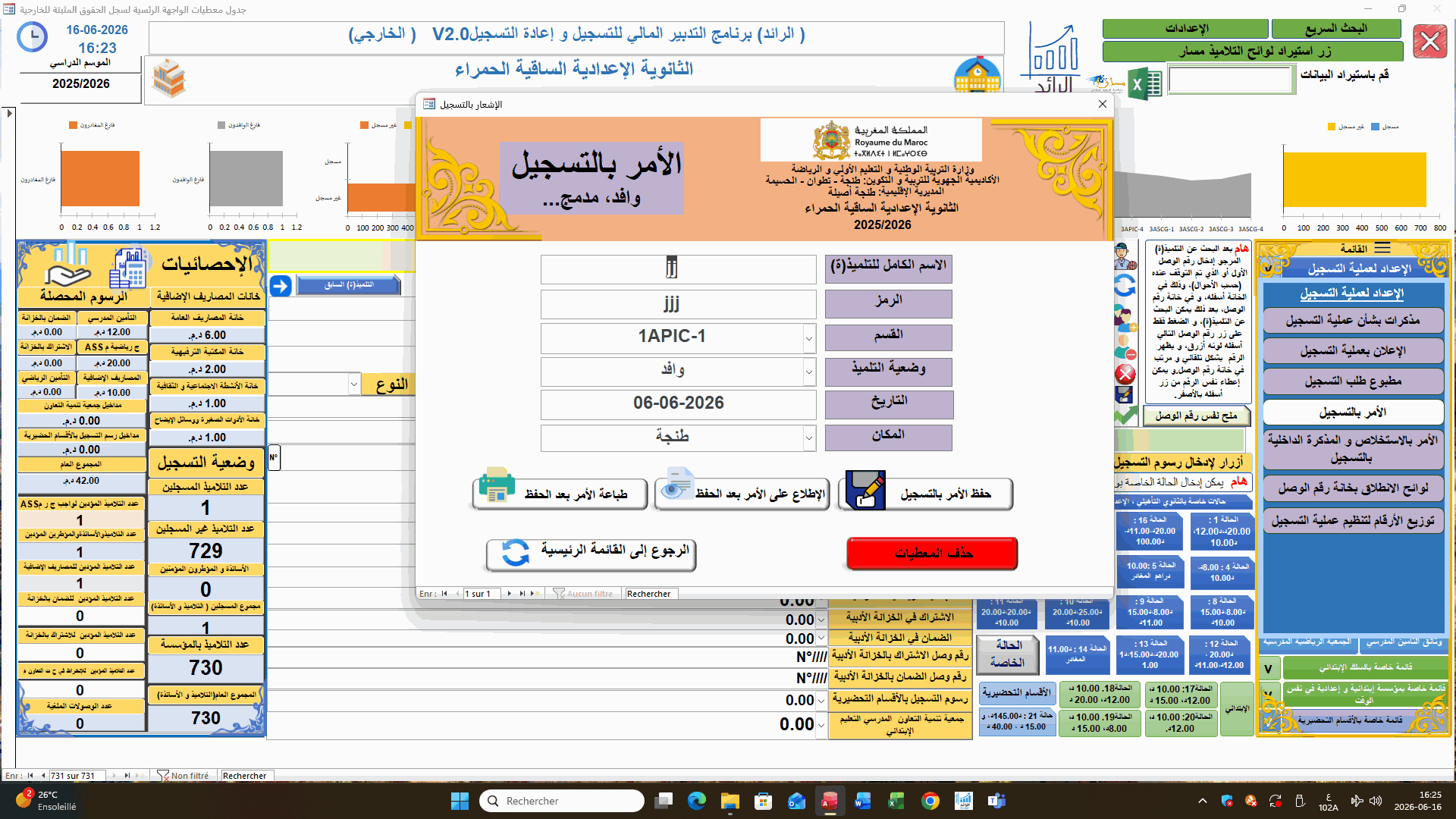Screen dimensions: 1456x819
Task: Open dropdown for preparatory classes fees amount
Action: pyautogui.click(x=821, y=700)
